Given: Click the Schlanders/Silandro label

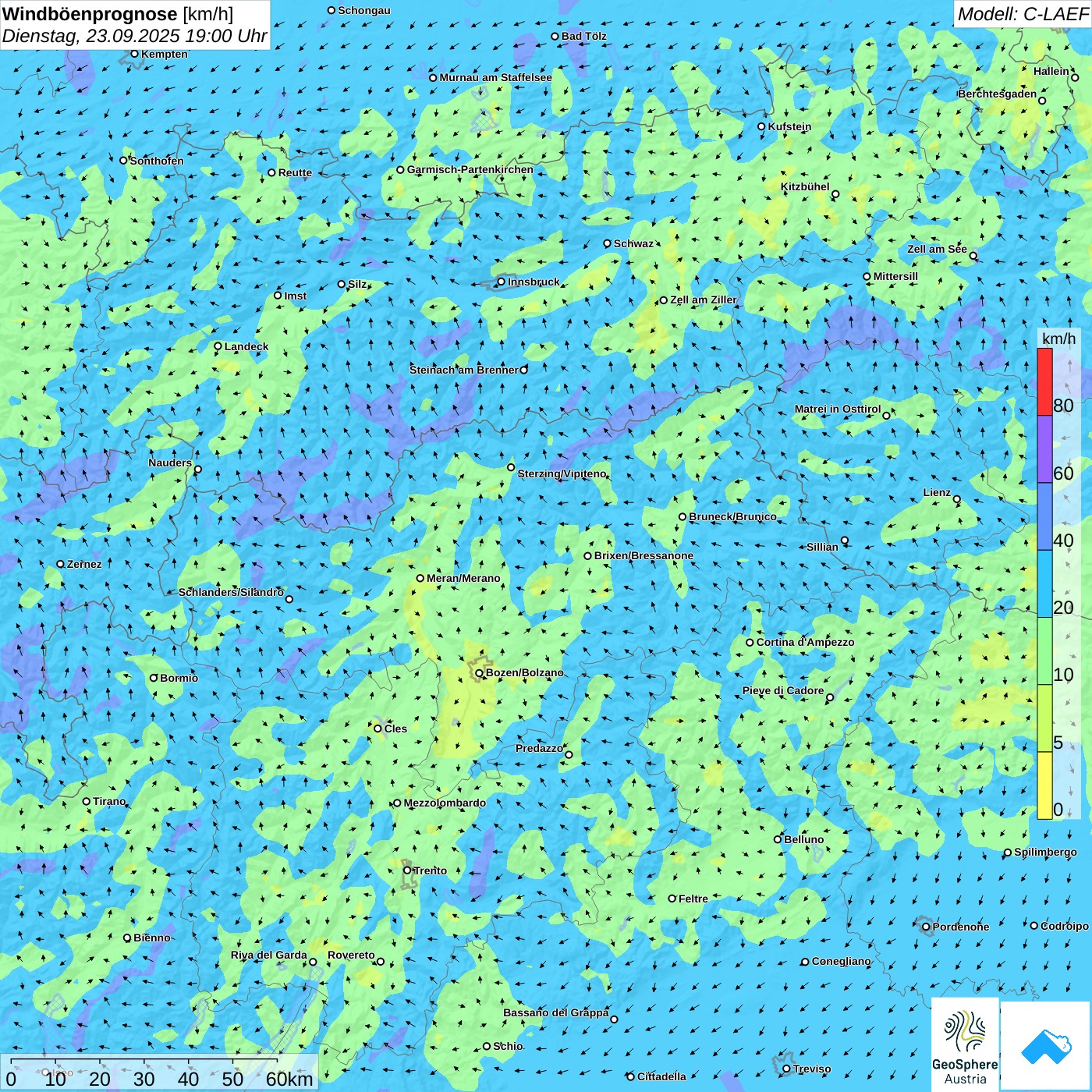Looking at the screenshot, I should (231, 592).
